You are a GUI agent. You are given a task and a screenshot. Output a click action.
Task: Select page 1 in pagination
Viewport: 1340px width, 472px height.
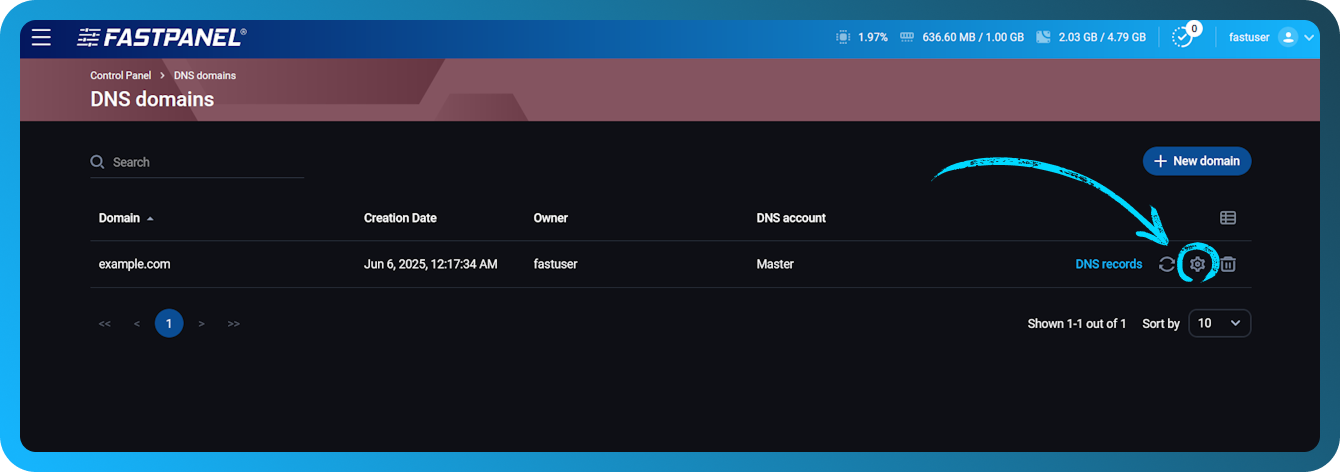tap(169, 323)
